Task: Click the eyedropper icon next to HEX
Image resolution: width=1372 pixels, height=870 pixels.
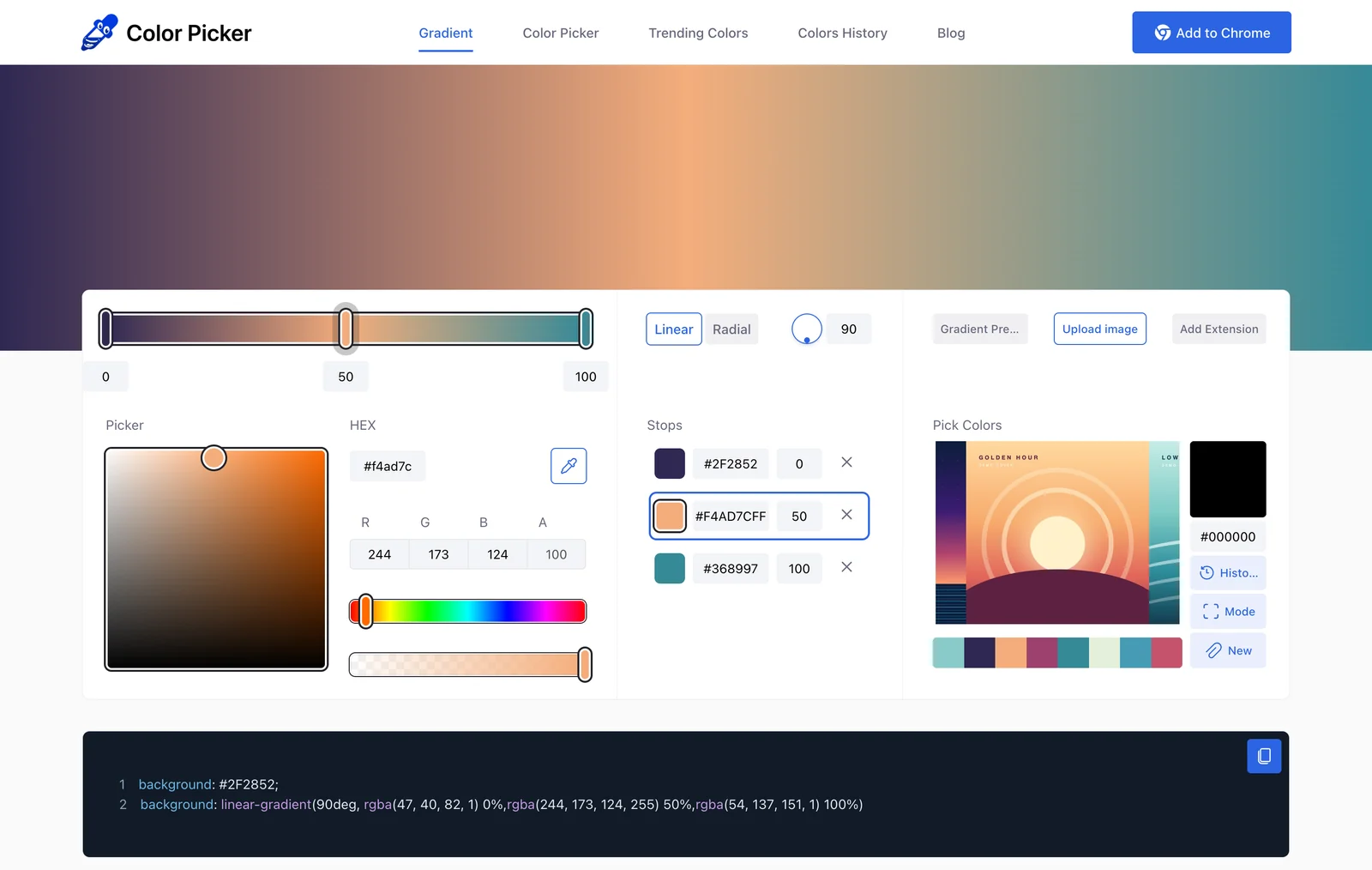Action: point(569,466)
